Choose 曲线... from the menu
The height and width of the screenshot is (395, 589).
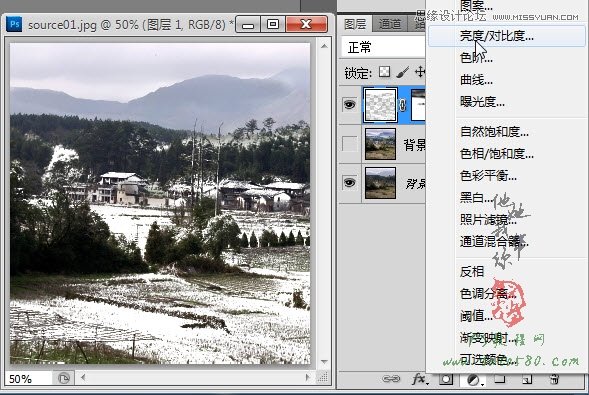476,80
